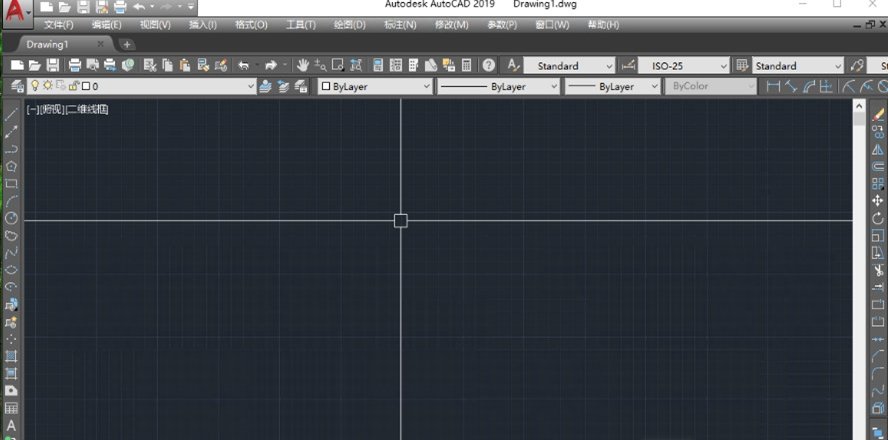This screenshot has width=888, height=440.
Task: Click the Move tool in right toolbar
Action: [x=878, y=201]
